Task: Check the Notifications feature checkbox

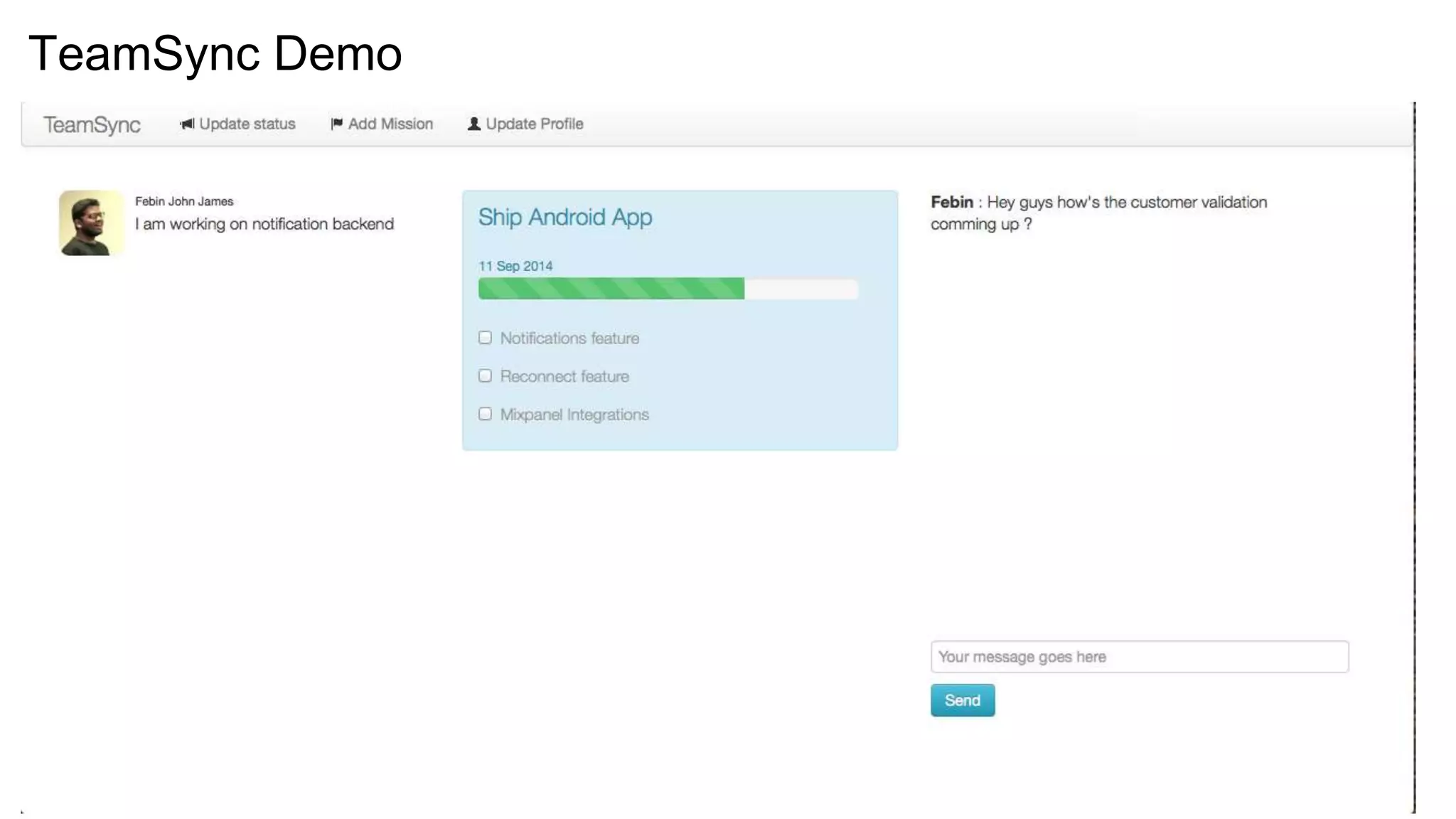Action: 486,338
